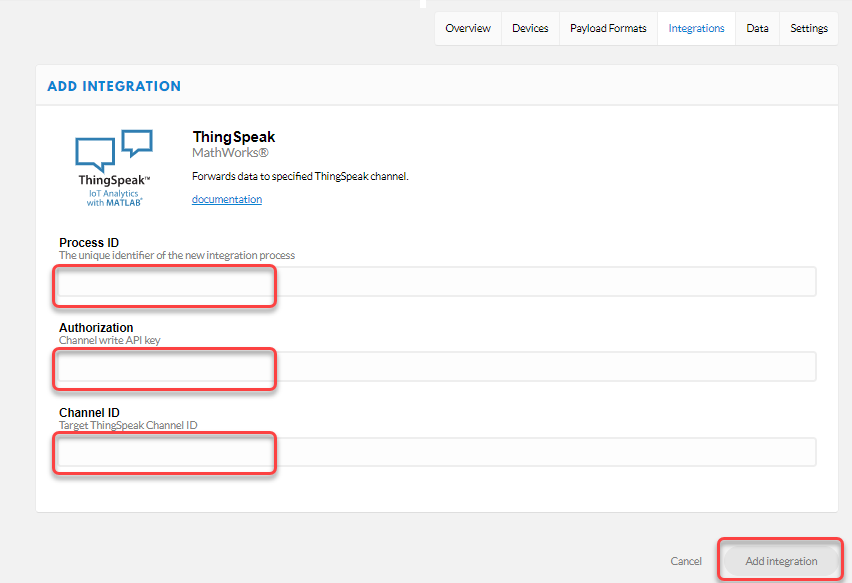Click the Authorization field label
Image resolution: width=852 pixels, height=583 pixels.
tap(96, 328)
